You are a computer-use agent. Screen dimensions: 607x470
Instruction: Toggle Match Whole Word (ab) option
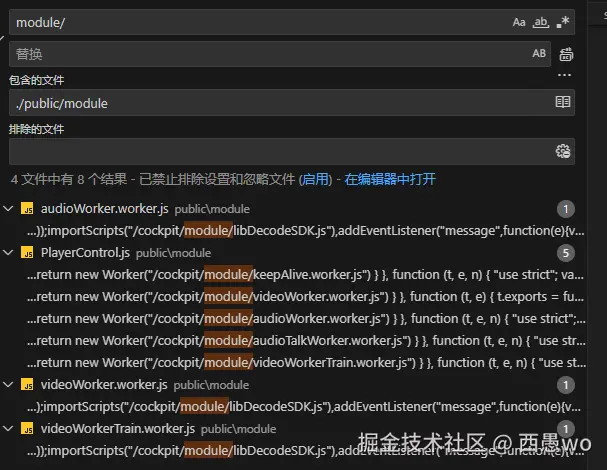pos(541,22)
